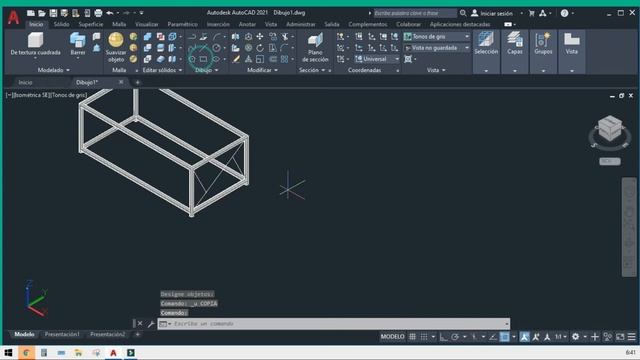Open the workspace gear icon in status bar

tap(576, 337)
